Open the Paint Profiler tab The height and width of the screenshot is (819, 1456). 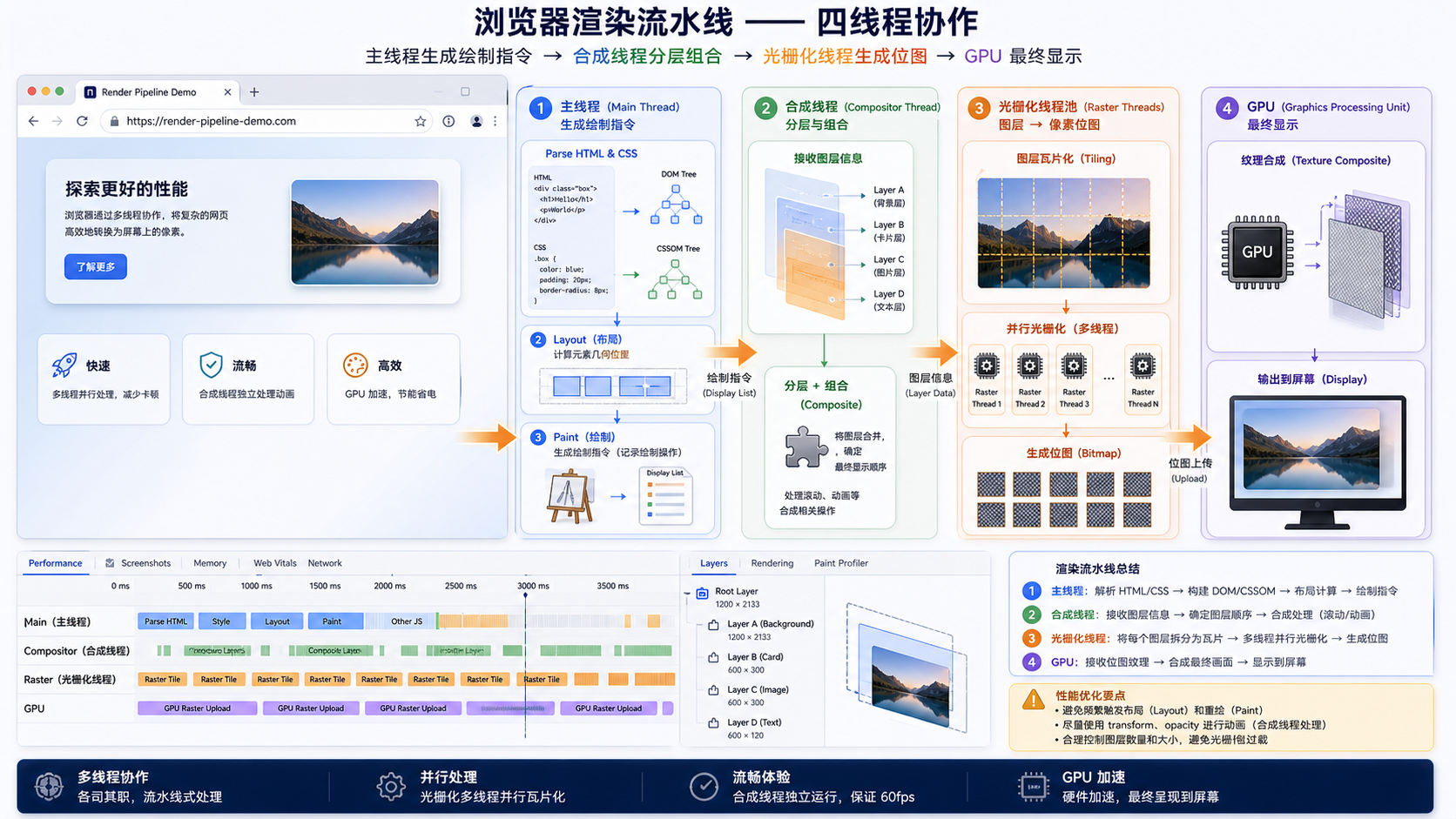click(x=841, y=563)
